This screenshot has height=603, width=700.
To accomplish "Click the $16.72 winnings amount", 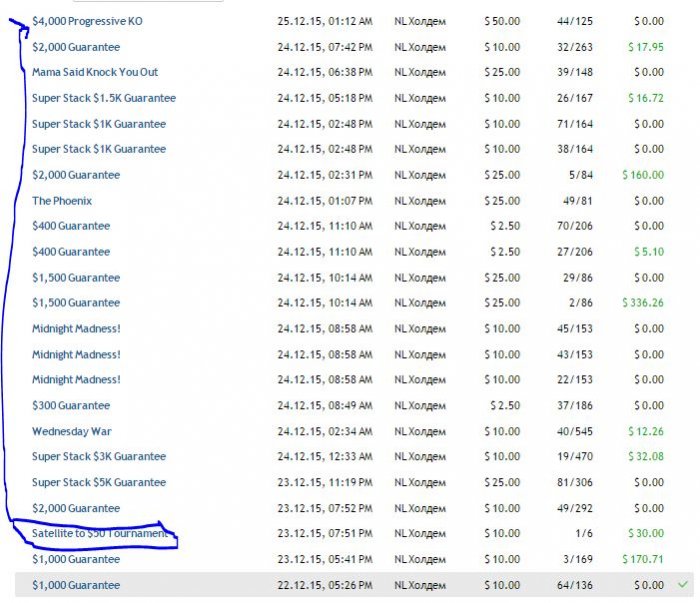I will [646, 98].
